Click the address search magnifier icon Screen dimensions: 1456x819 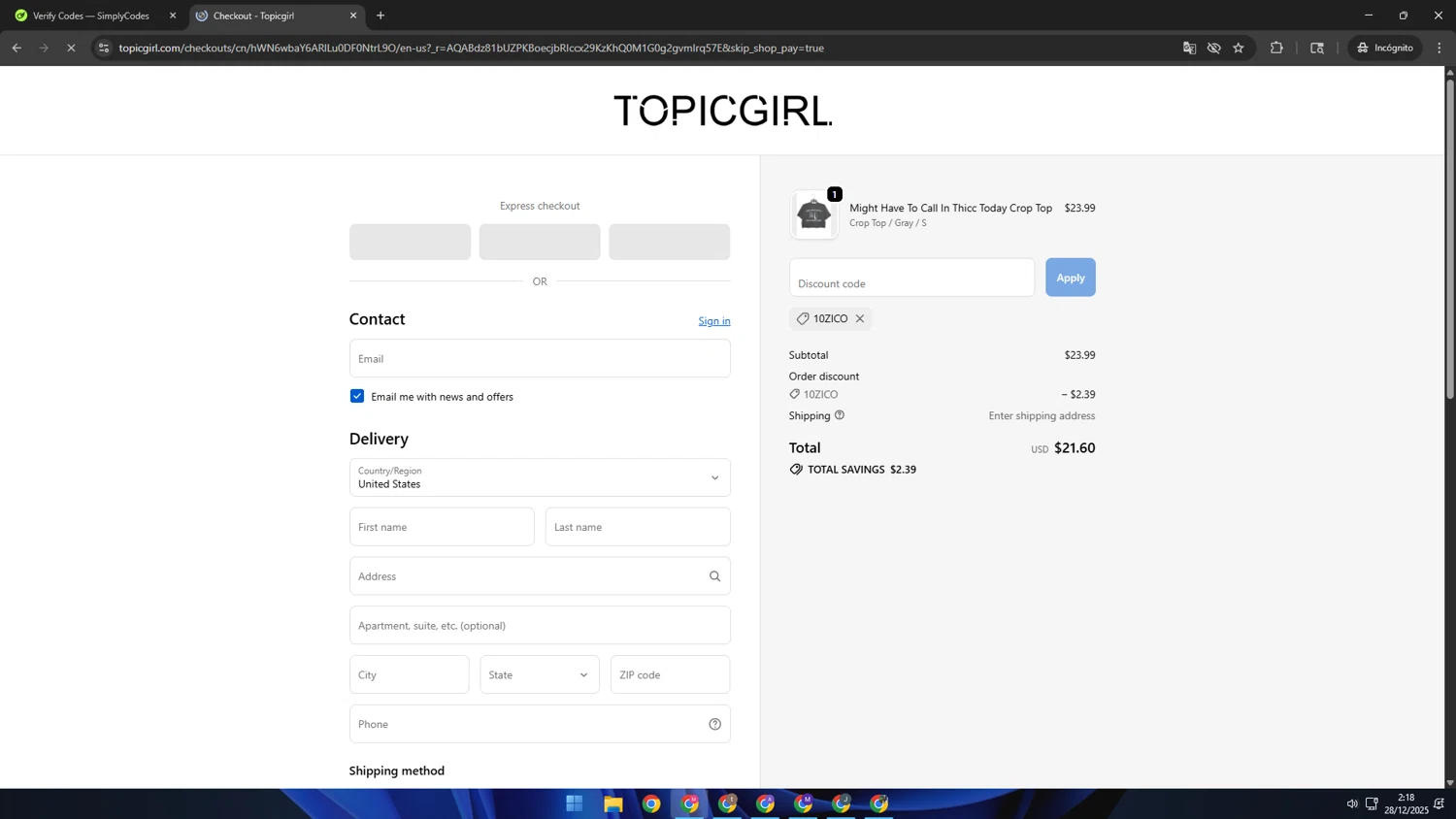coord(715,576)
